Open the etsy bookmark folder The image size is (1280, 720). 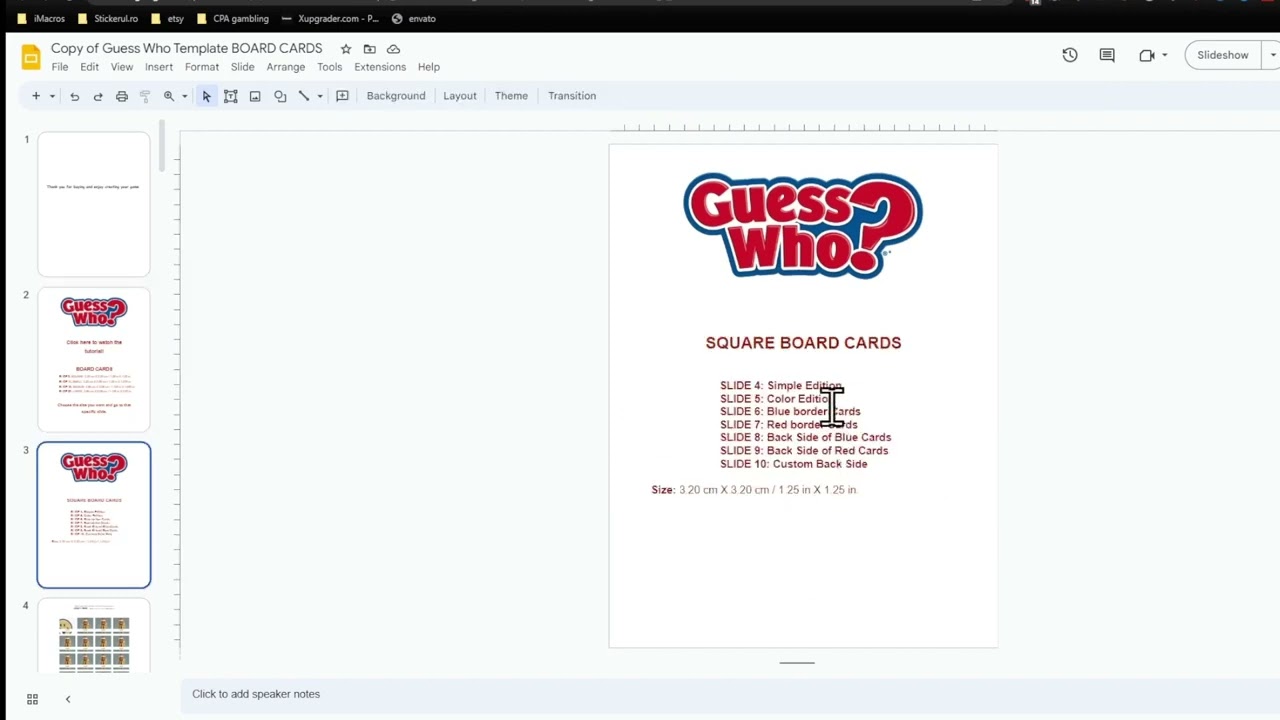pos(167,18)
